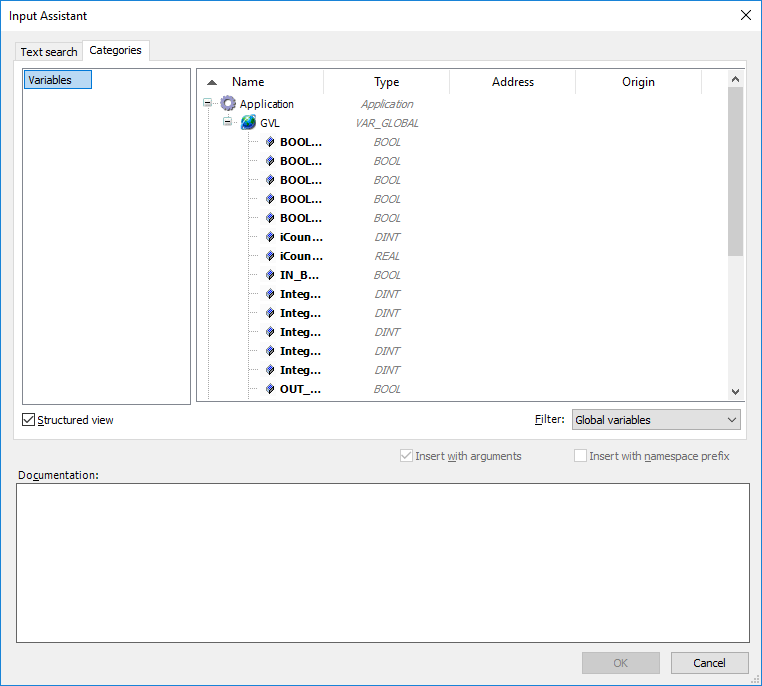Switch to the Text search tab
762x686 pixels.
(49, 52)
